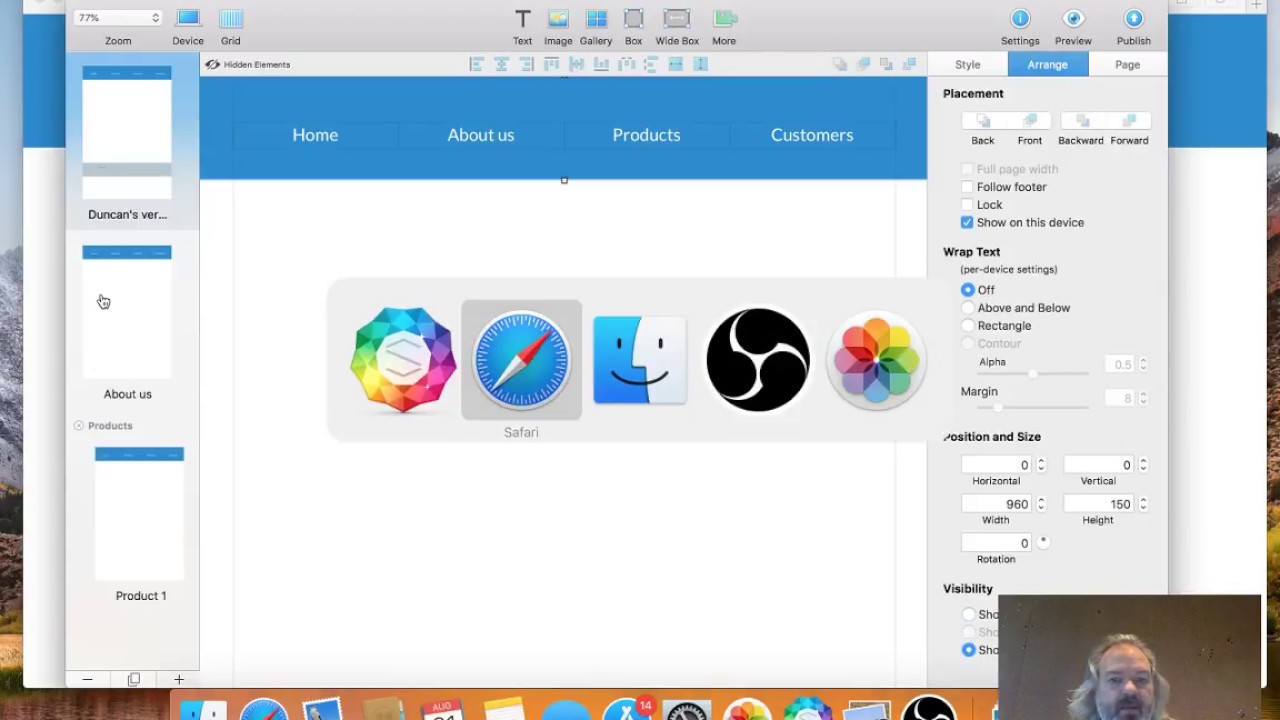Open the 77% zoom dropdown
The width and height of the screenshot is (1280, 720).
(118, 18)
